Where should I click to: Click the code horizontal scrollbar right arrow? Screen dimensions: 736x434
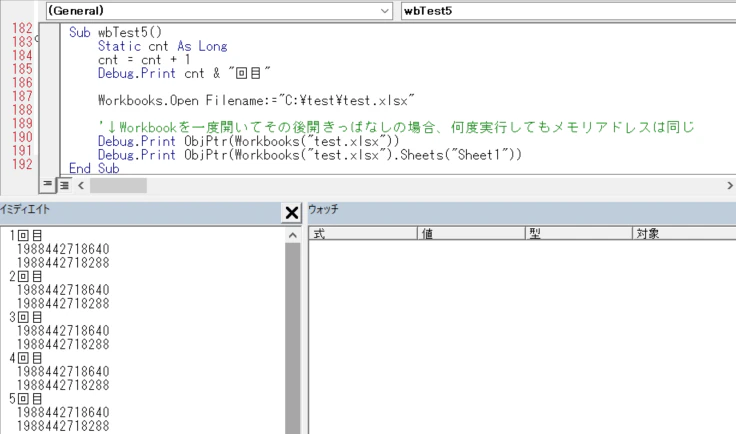[729, 186]
